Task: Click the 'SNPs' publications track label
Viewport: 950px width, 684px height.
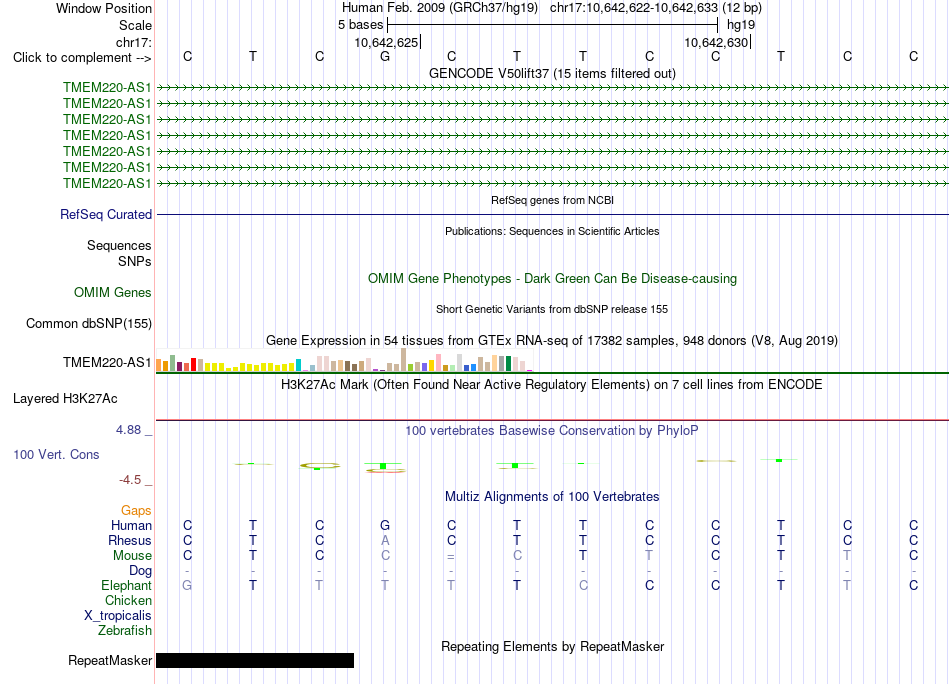Action: tap(135, 261)
